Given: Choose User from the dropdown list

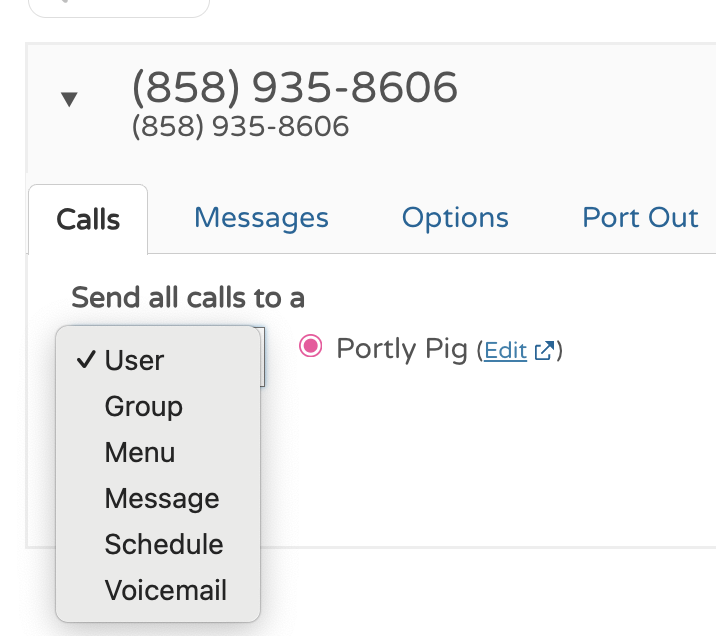Looking at the screenshot, I should 134,360.
